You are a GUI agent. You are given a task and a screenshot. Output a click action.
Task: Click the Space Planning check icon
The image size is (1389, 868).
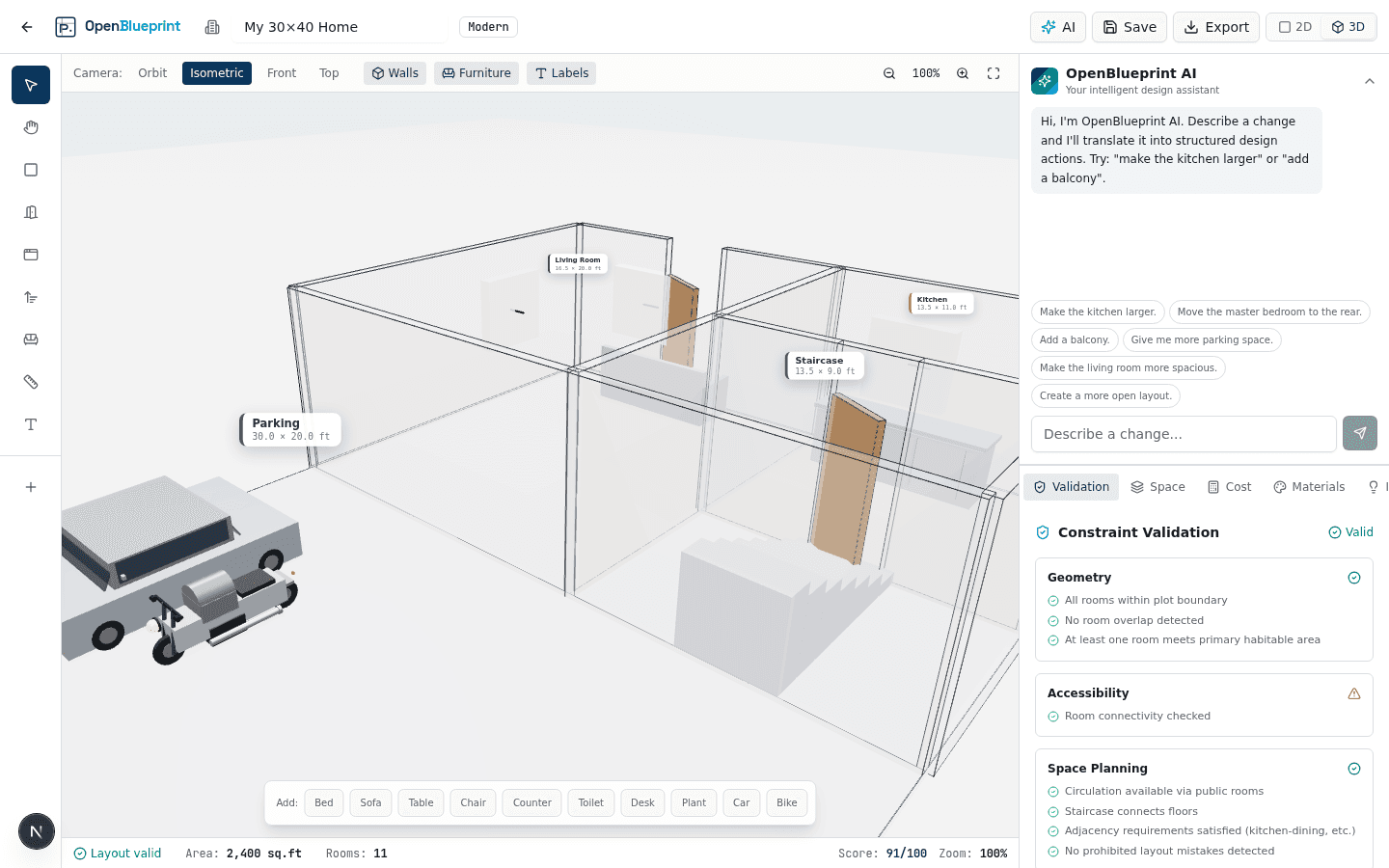(x=1354, y=769)
